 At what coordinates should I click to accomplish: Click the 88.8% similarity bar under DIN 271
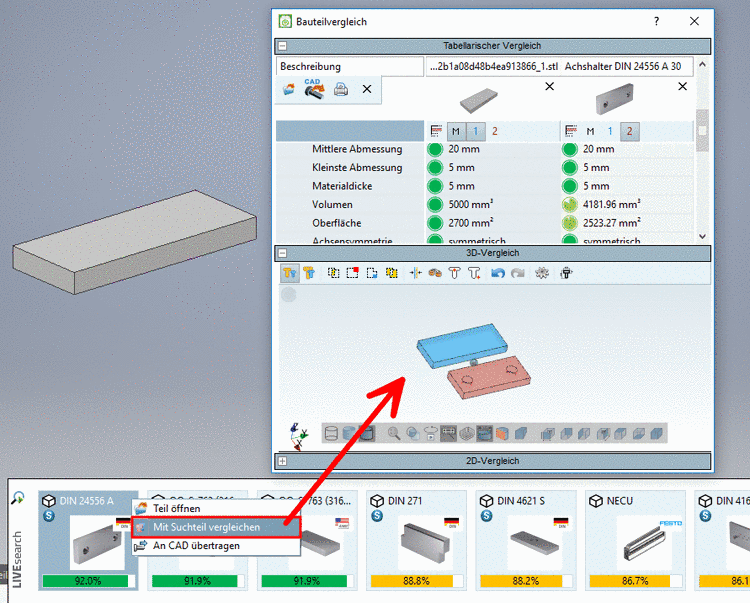click(416, 581)
